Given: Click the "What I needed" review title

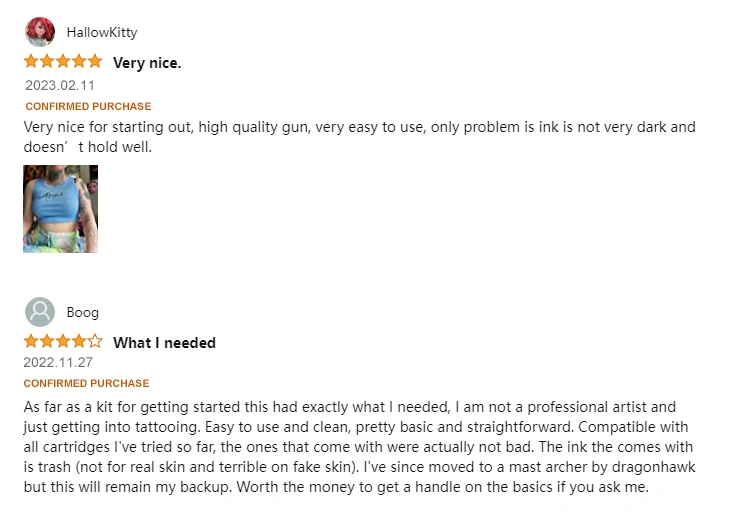Looking at the screenshot, I should (164, 343).
